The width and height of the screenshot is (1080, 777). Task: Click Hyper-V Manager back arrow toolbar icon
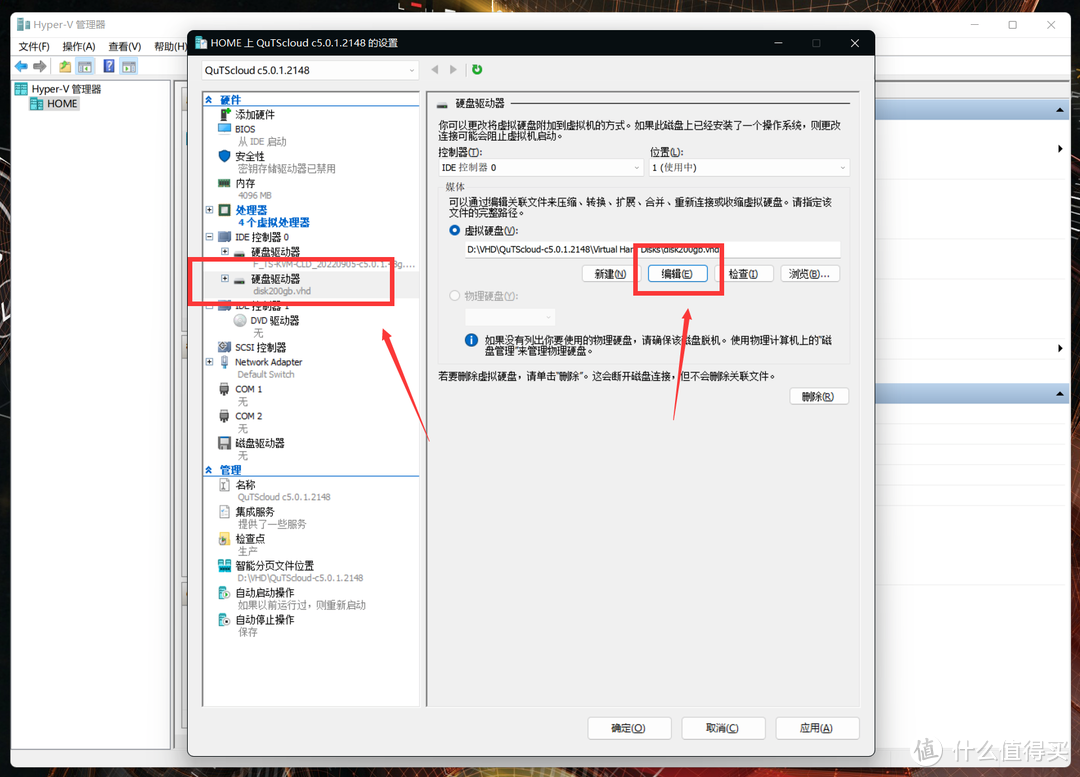[21, 66]
